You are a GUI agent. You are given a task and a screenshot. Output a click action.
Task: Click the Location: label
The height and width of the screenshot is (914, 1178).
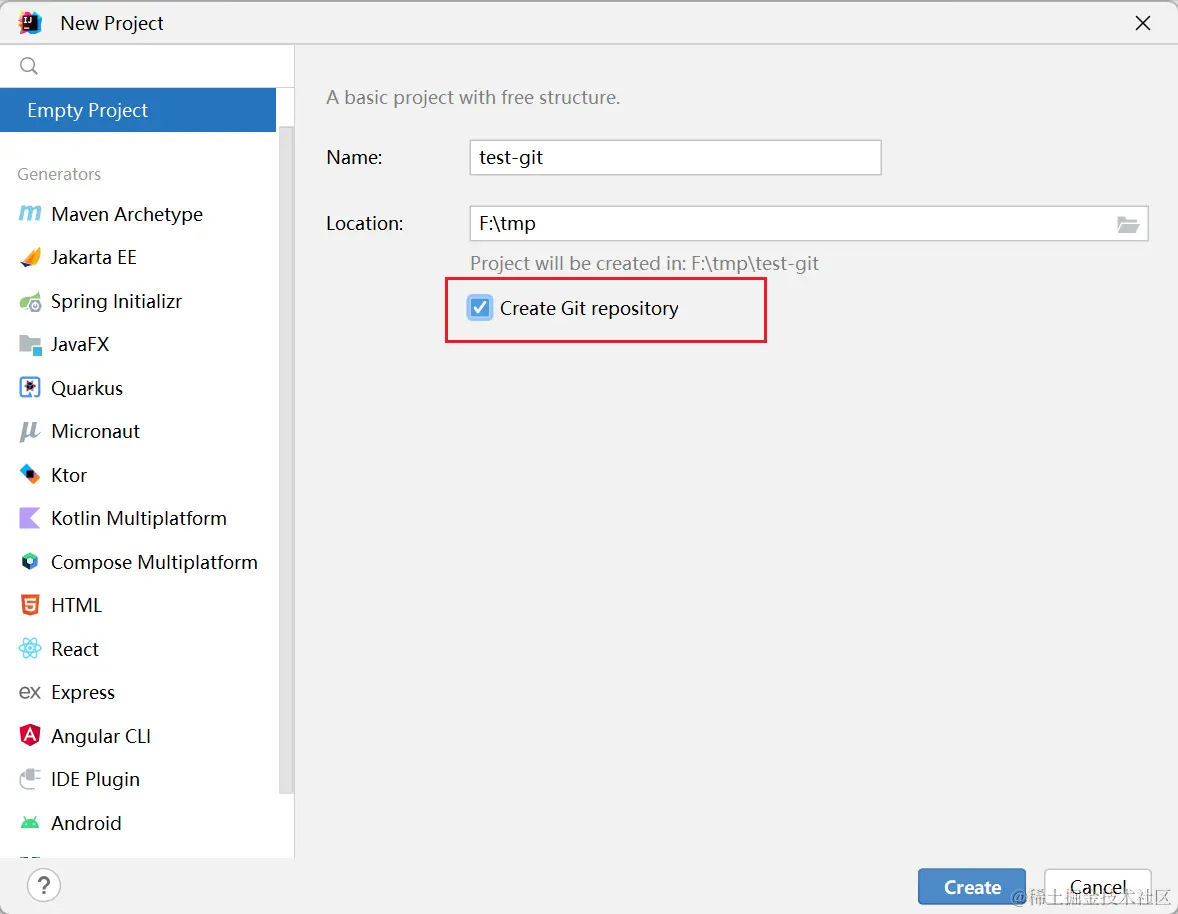coord(365,224)
